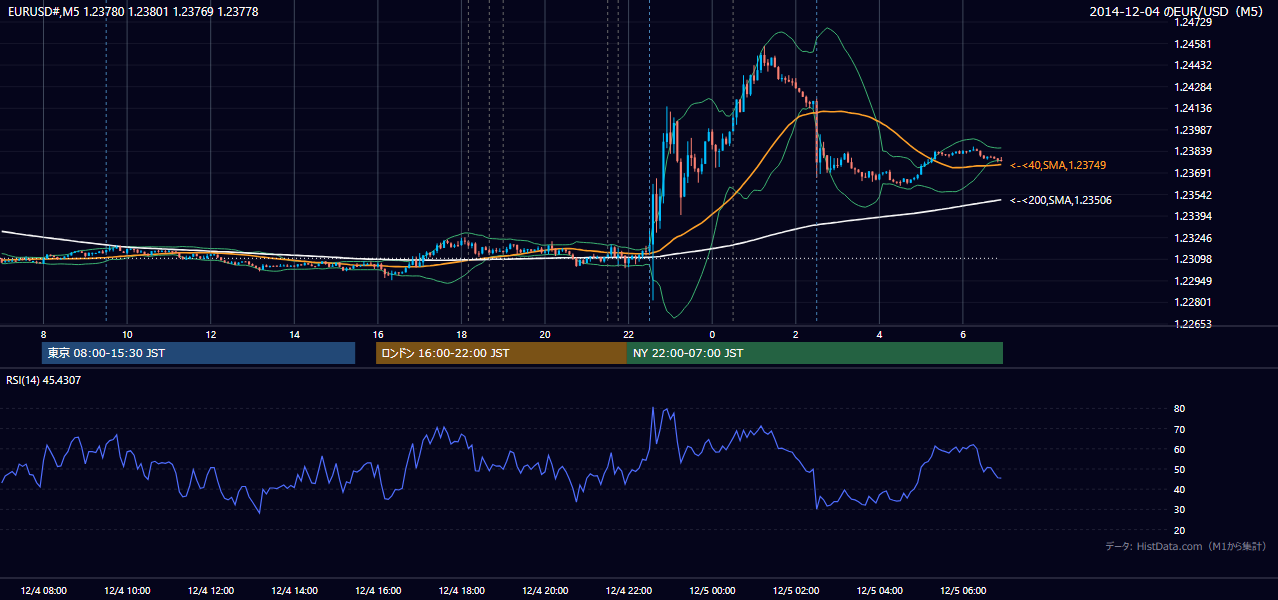
Task: Click price level 1.23691 on the axis
Action: tap(1194, 173)
